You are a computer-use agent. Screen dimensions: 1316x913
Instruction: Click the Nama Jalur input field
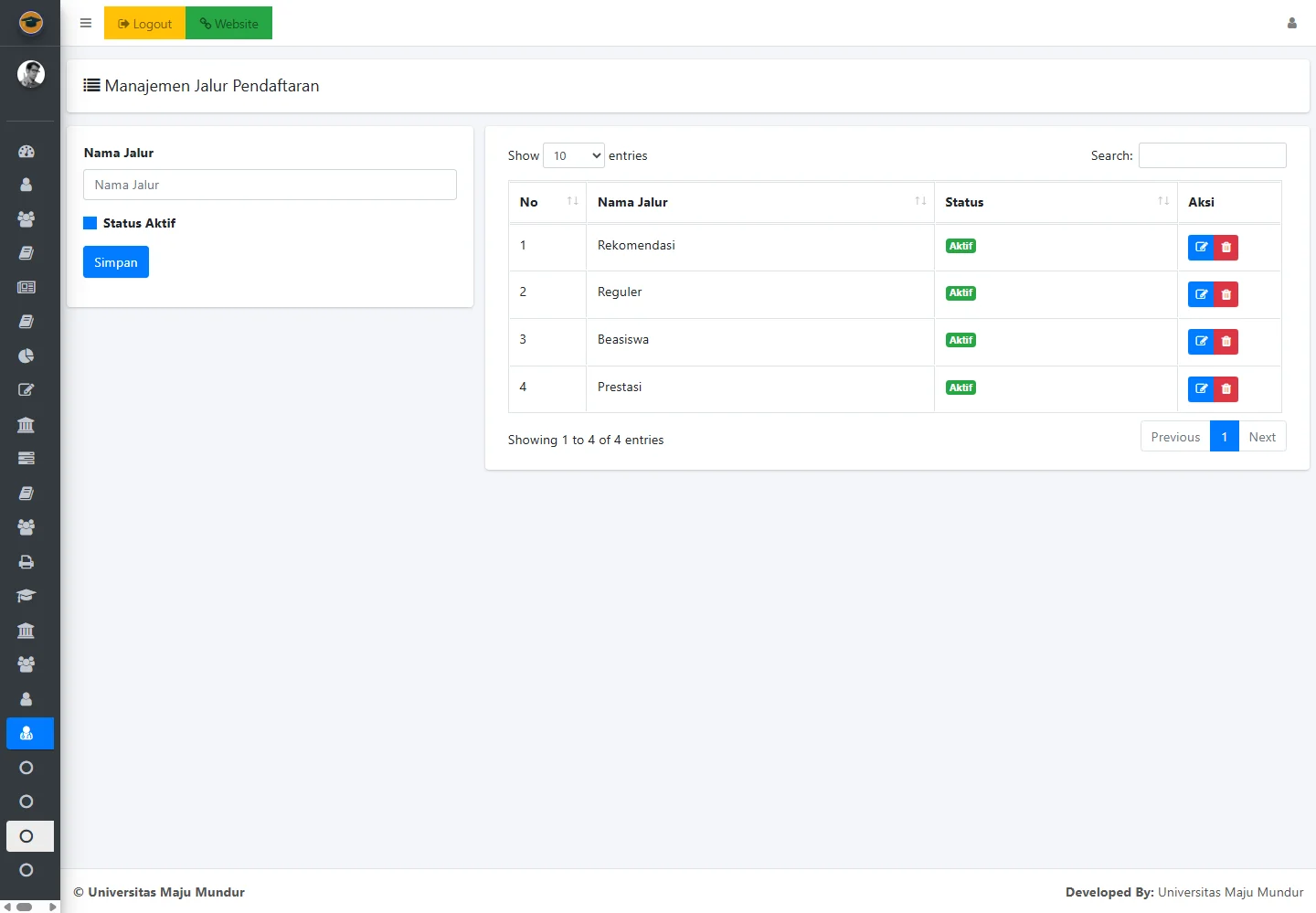point(270,185)
